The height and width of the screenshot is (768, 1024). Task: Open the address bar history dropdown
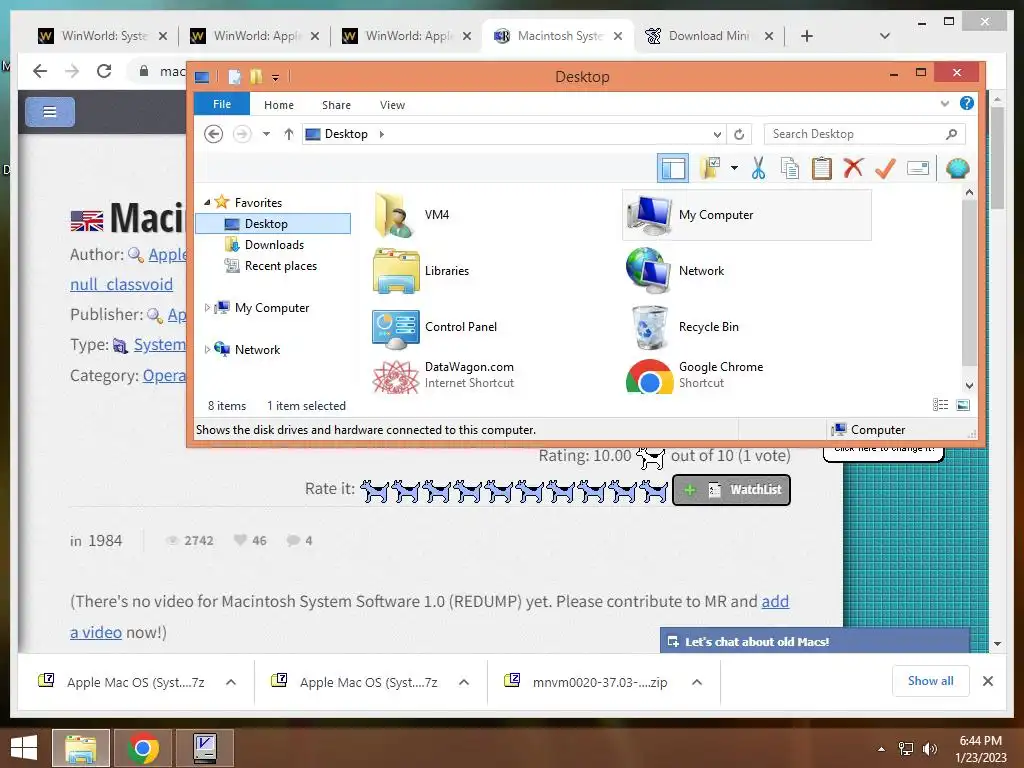tap(717, 135)
